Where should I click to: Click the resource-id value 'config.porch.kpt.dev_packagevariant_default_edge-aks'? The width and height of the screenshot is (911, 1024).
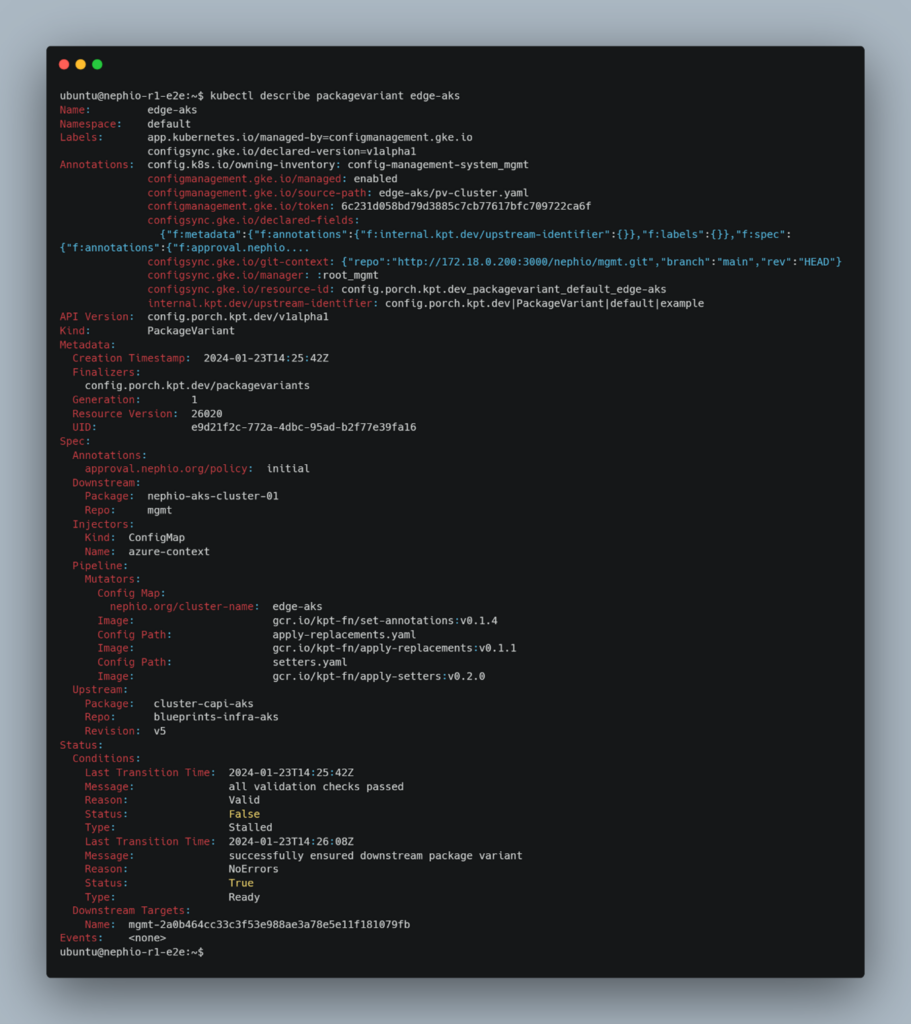pos(503,289)
